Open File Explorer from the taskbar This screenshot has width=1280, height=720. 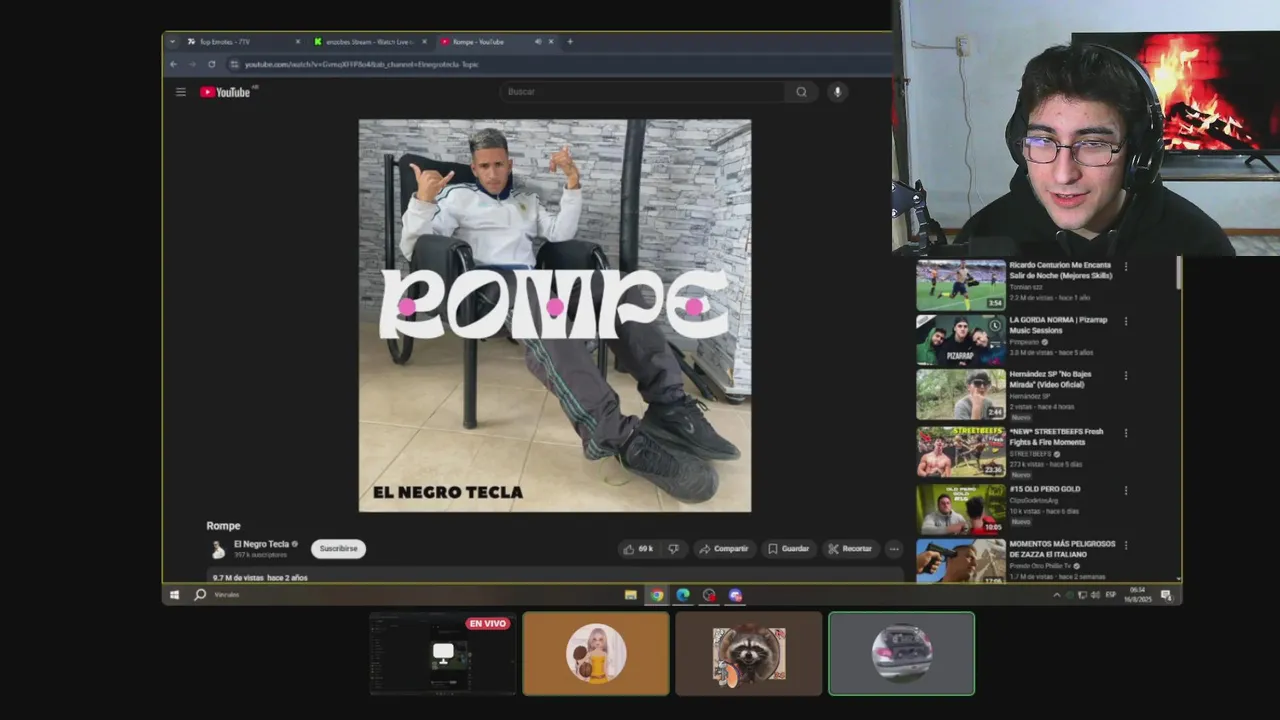630,595
